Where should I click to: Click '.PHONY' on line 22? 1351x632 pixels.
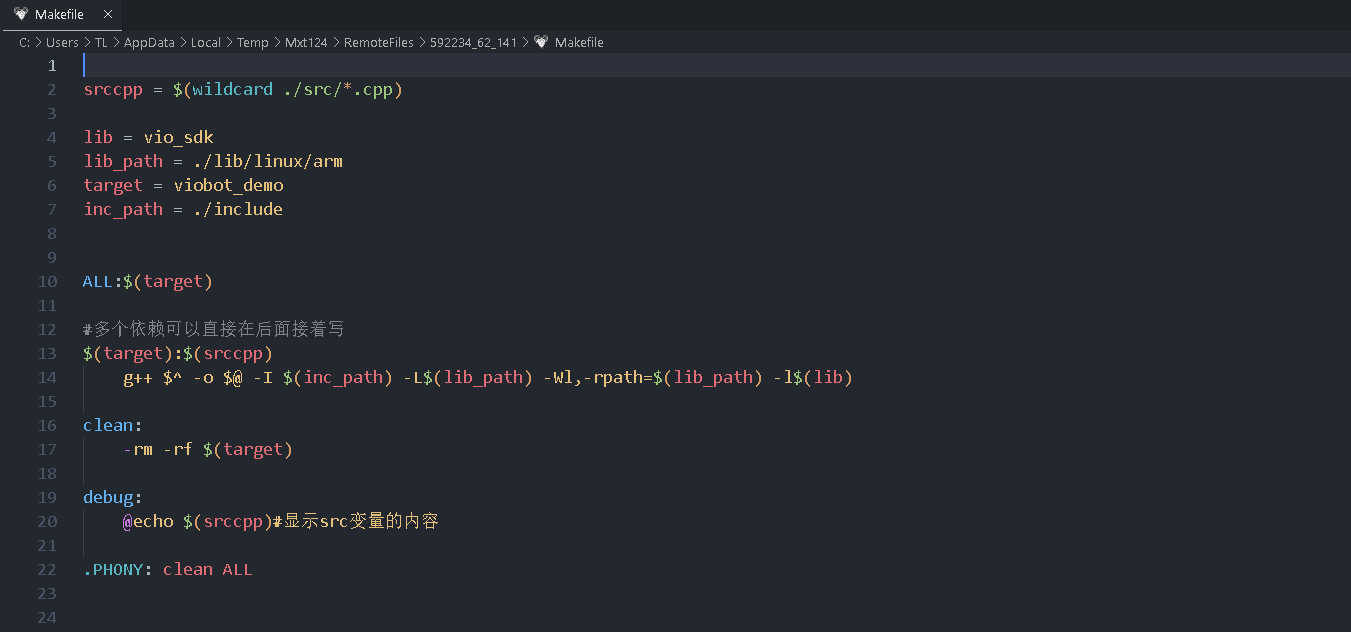(x=113, y=569)
